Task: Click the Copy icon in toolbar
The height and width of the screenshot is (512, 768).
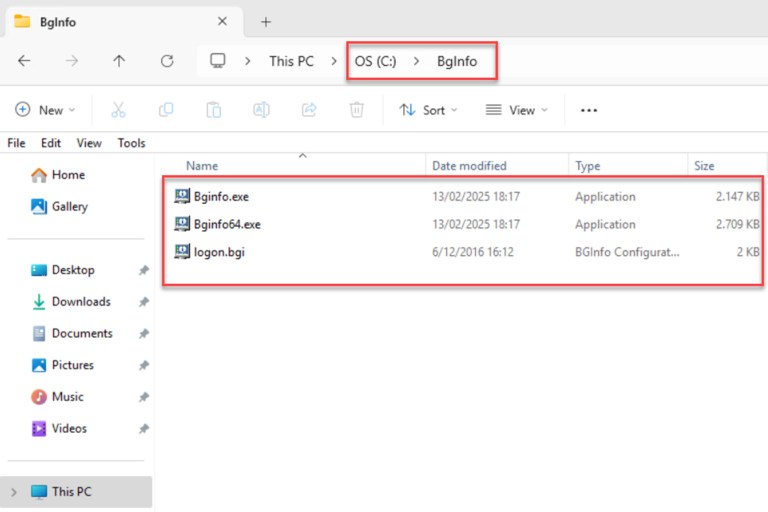Action: 166,110
